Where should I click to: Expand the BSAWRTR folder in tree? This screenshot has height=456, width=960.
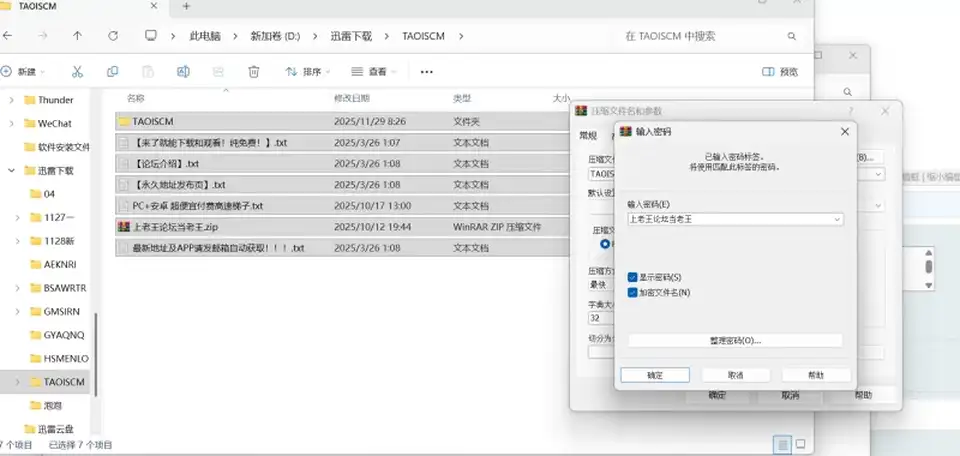(x=18, y=288)
